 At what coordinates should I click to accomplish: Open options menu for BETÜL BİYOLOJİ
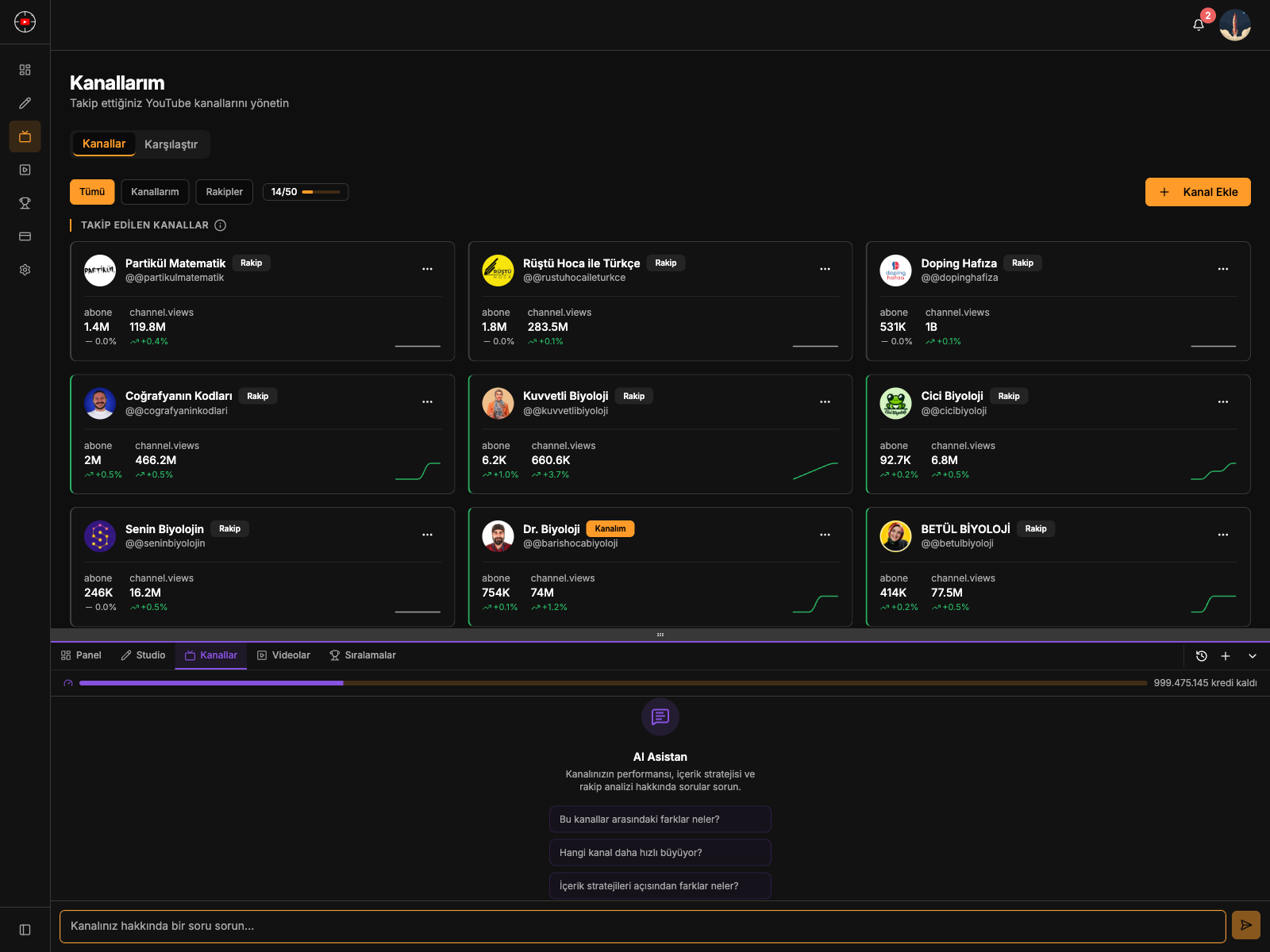[x=1223, y=535]
